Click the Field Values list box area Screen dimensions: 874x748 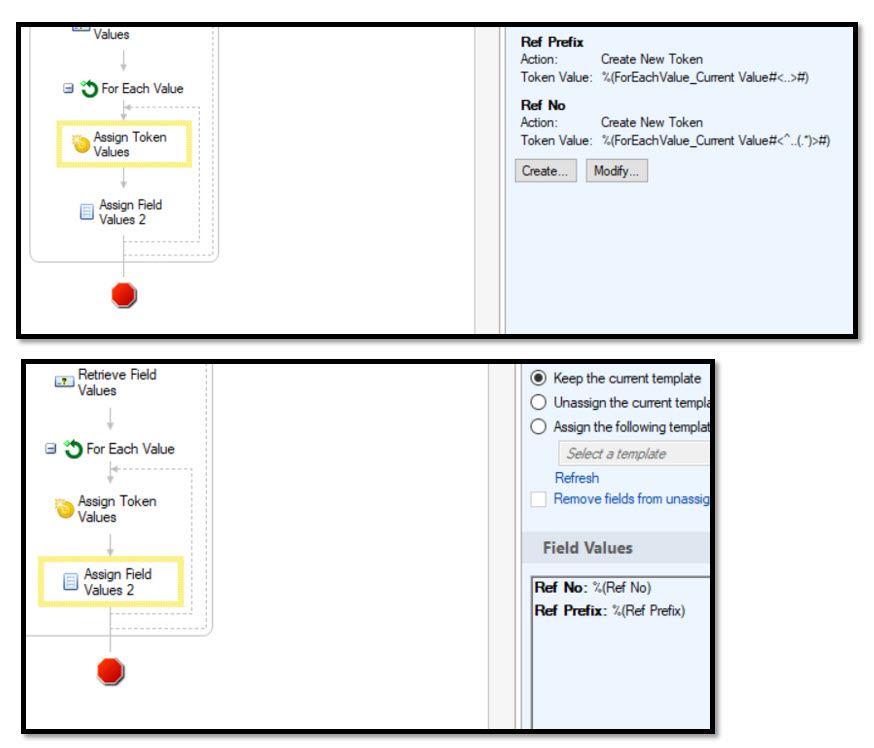coord(620,652)
